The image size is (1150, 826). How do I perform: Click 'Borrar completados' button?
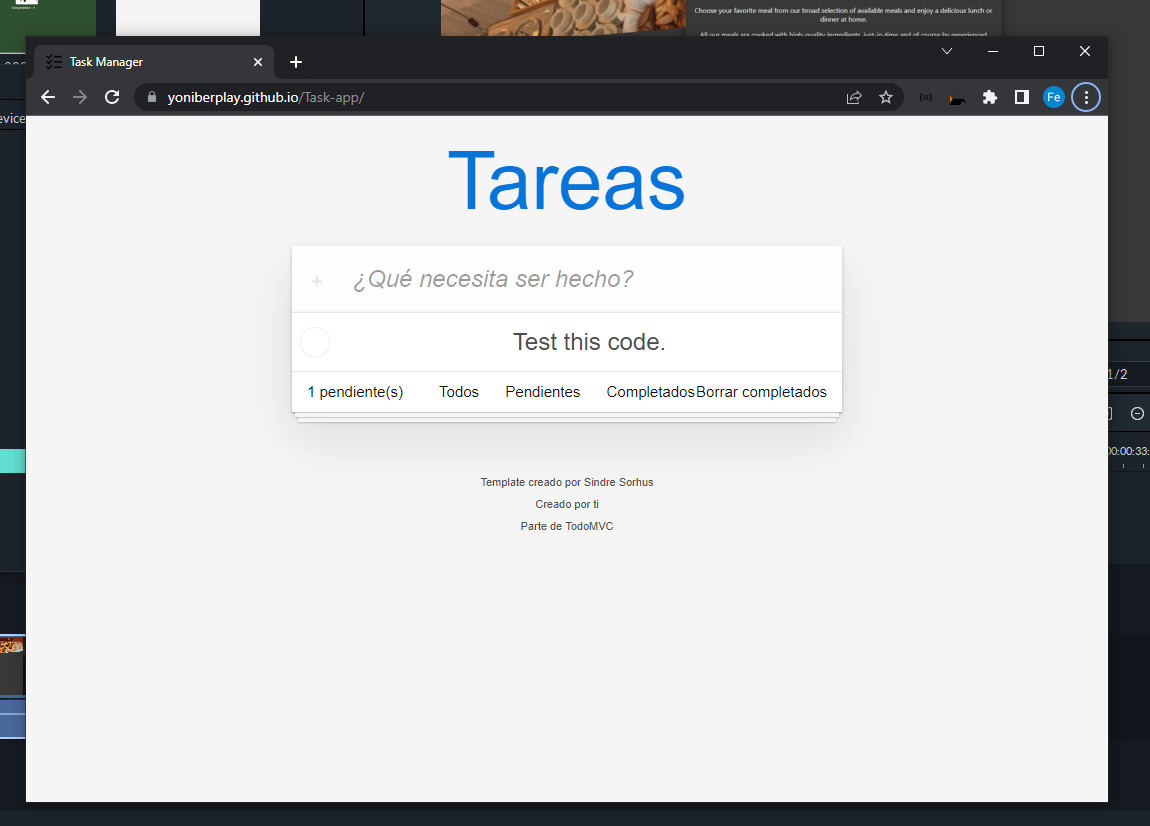pos(762,392)
